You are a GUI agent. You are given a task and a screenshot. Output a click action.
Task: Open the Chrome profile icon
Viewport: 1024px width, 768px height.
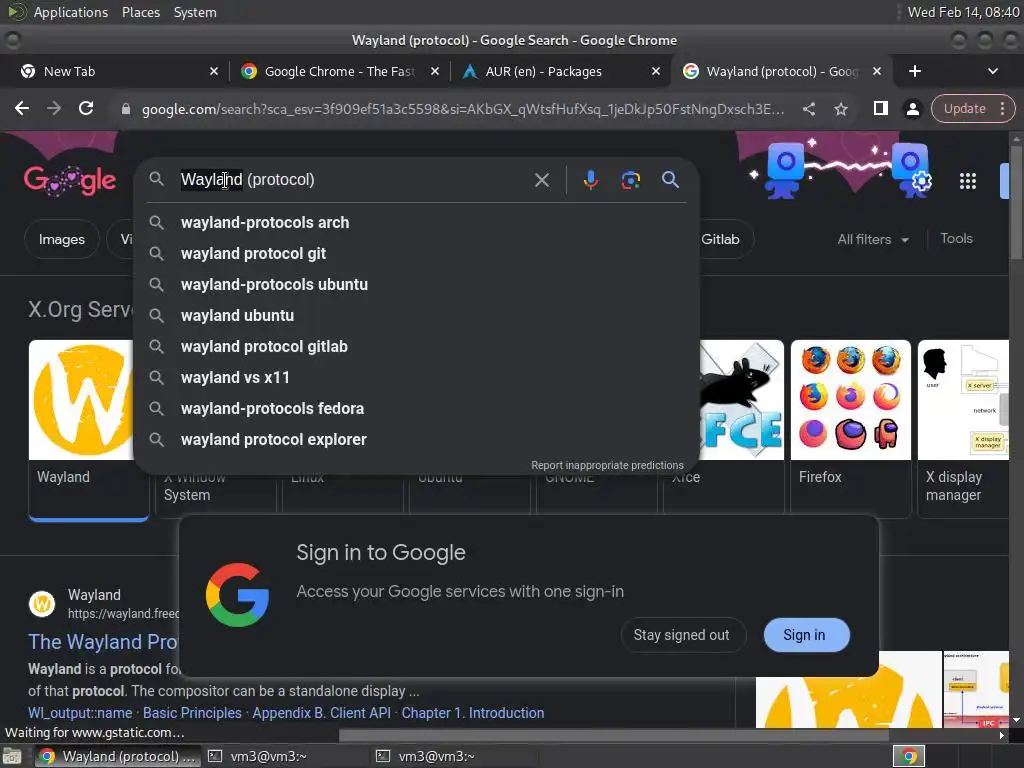click(x=912, y=109)
